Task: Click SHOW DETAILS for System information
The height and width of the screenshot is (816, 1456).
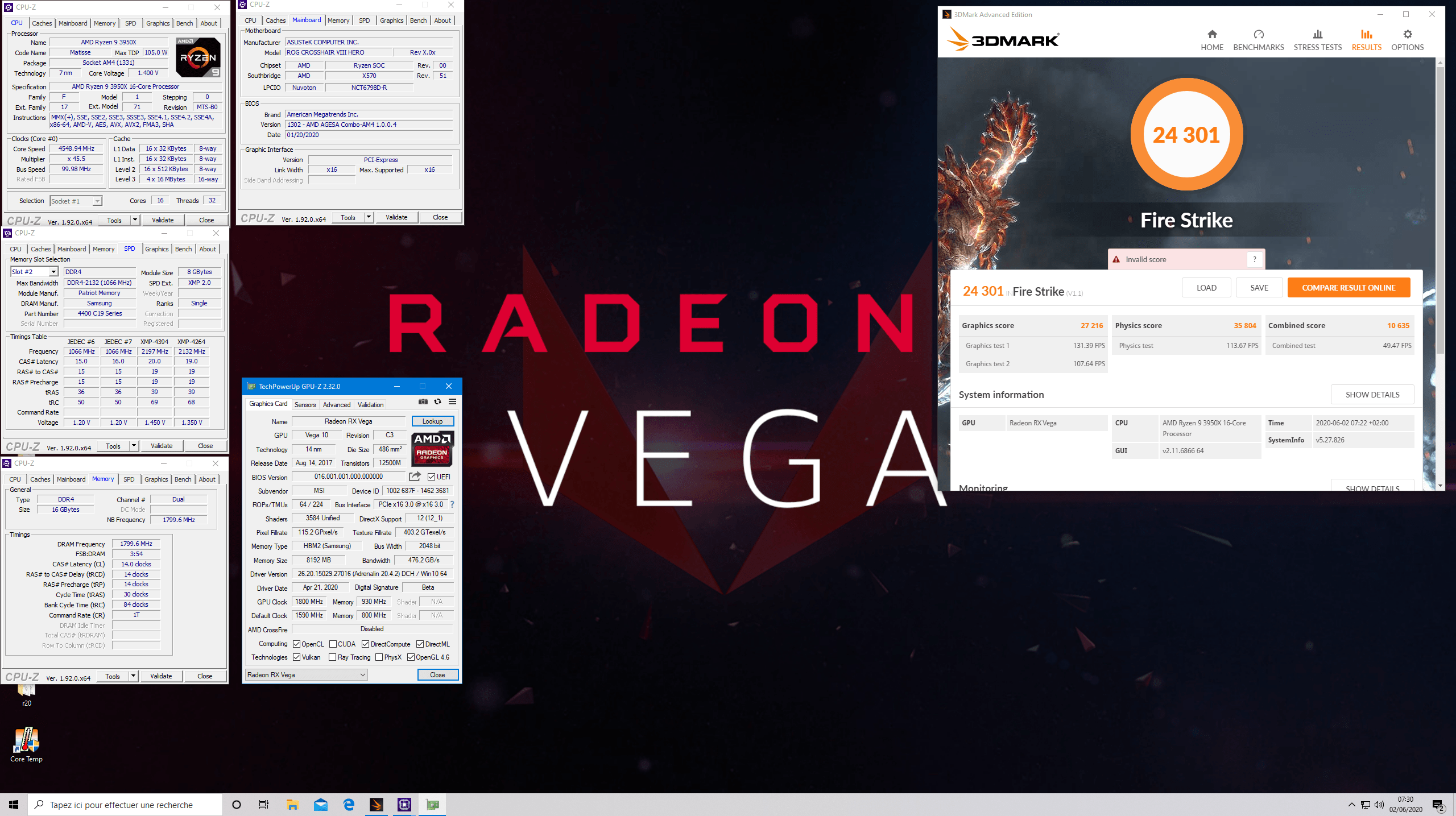Action: (1372, 395)
